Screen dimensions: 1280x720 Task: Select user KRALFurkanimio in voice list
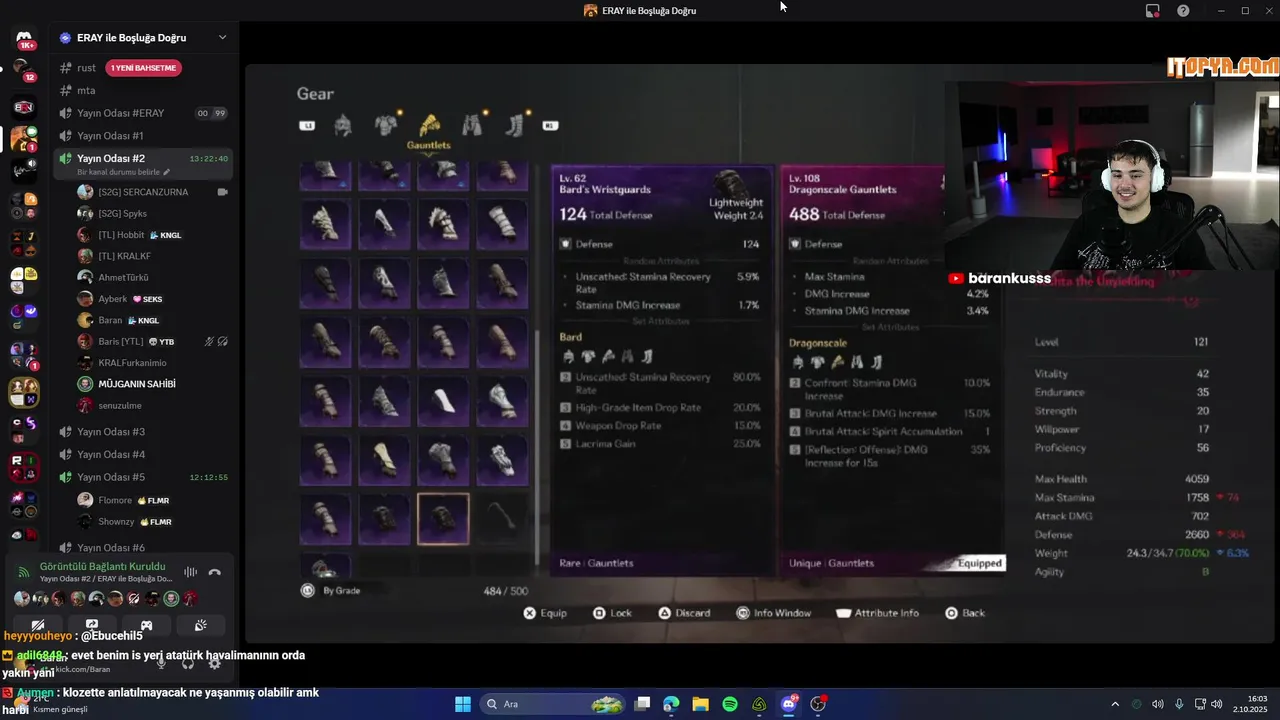click(152, 363)
